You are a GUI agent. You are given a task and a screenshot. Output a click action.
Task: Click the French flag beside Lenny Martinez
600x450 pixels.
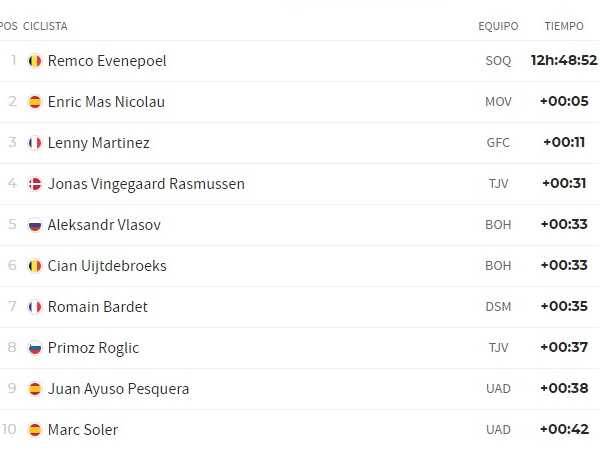[x=35, y=142]
